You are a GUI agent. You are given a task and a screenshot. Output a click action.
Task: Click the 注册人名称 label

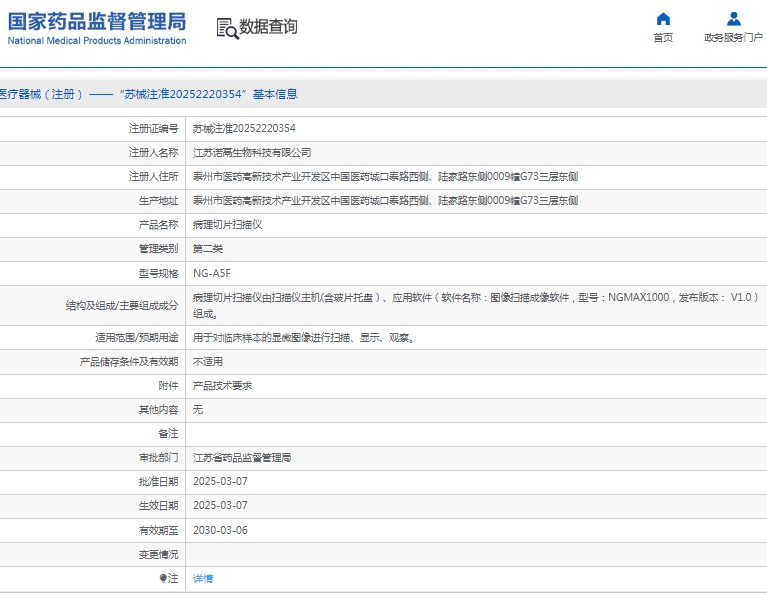pyautogui.click(x=154, y=153)
